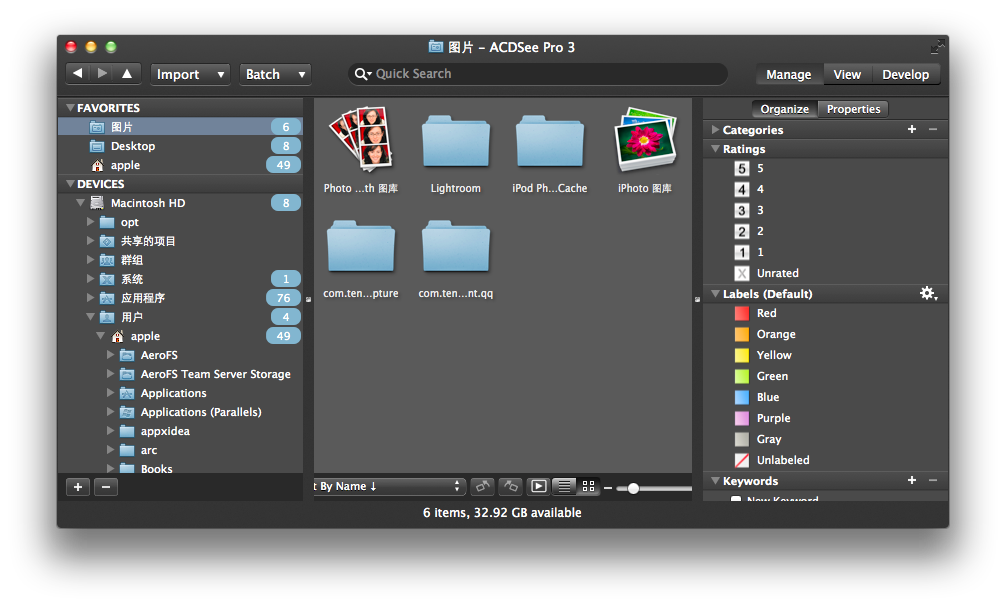Pick the Green label swatch
The width and height of the screenshot is (1006, 607).
[742, 376]
